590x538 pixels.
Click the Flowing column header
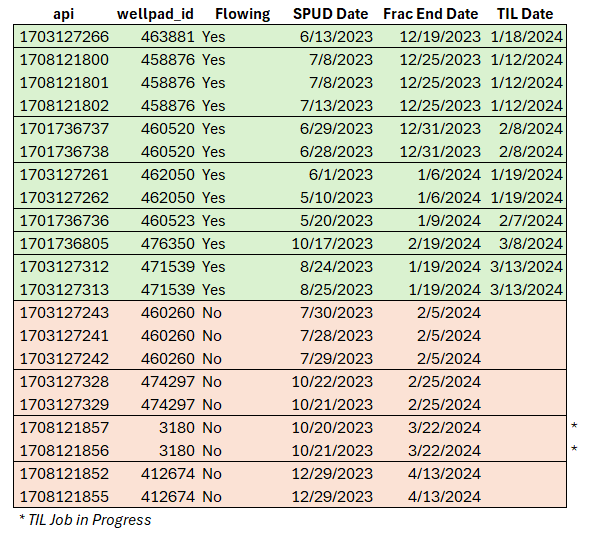click(x=243, y=14)
